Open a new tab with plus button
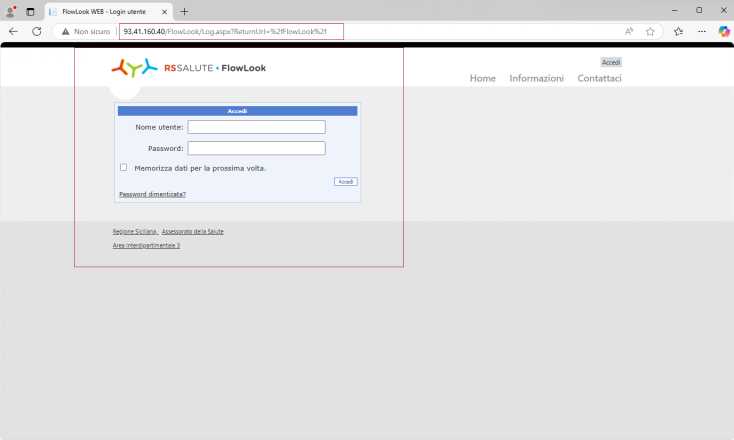The image size is (734, 440). pos(184,11)
